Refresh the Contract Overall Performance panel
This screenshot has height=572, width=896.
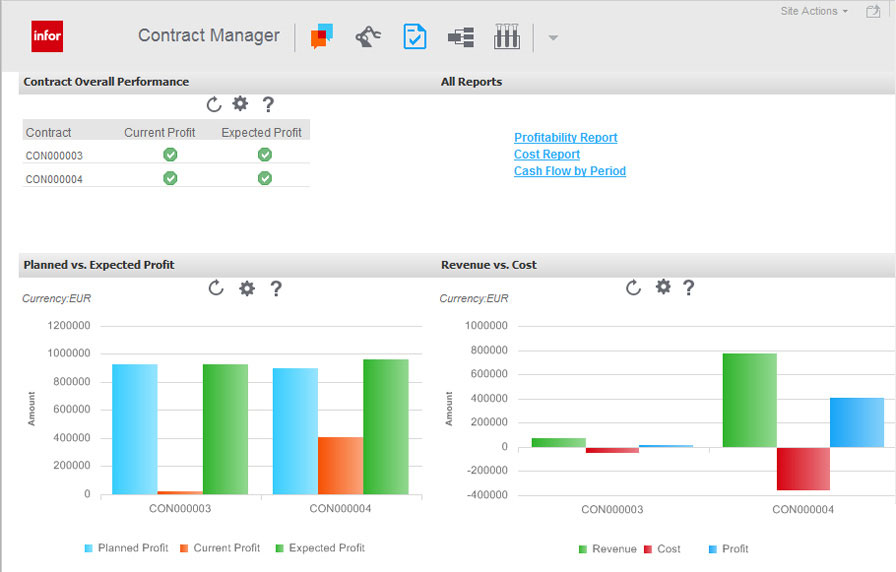pyautogui.click(x=213, y=104)
